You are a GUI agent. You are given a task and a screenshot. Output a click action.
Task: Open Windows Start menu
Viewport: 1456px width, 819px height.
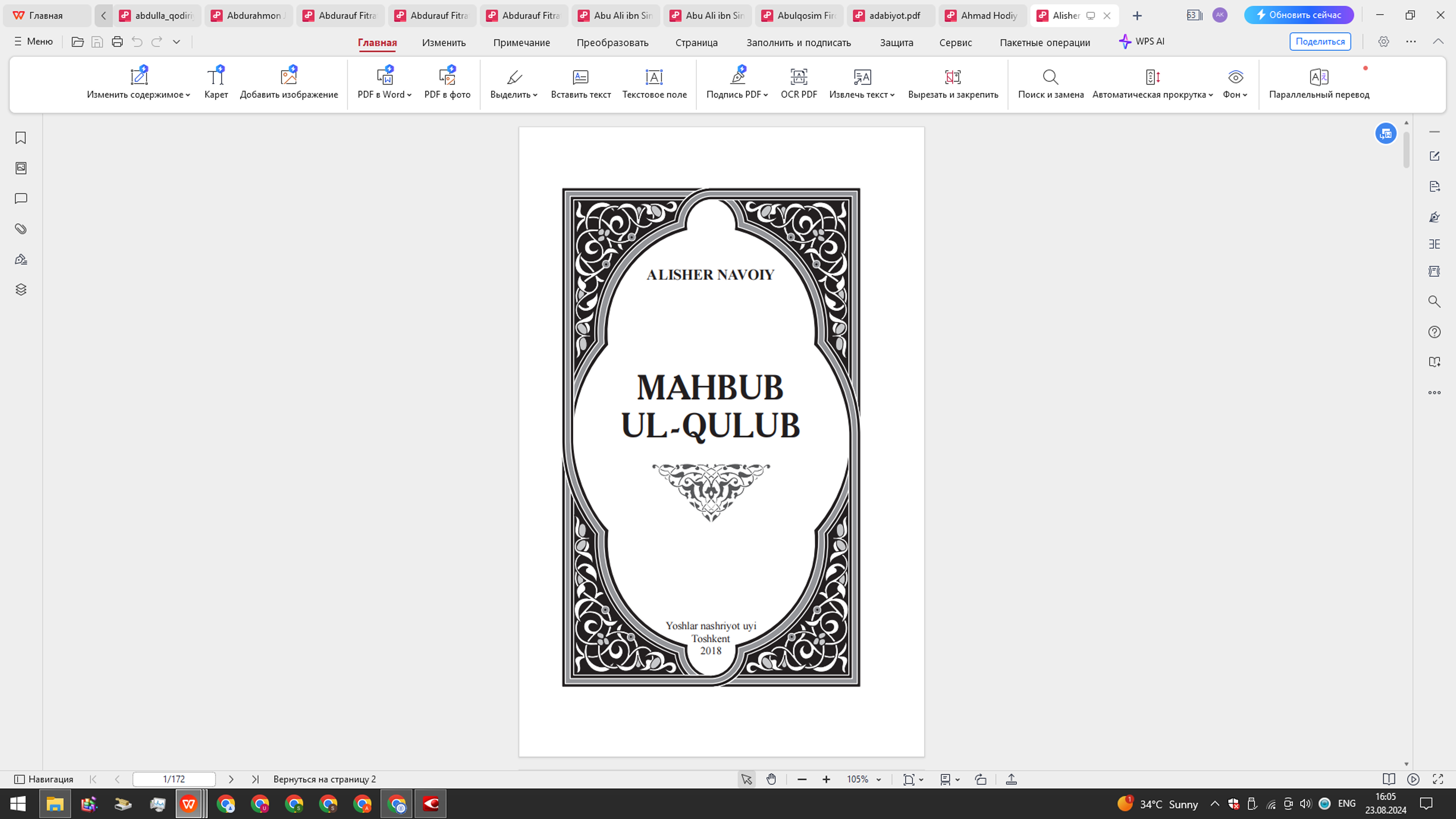(18, 804)
